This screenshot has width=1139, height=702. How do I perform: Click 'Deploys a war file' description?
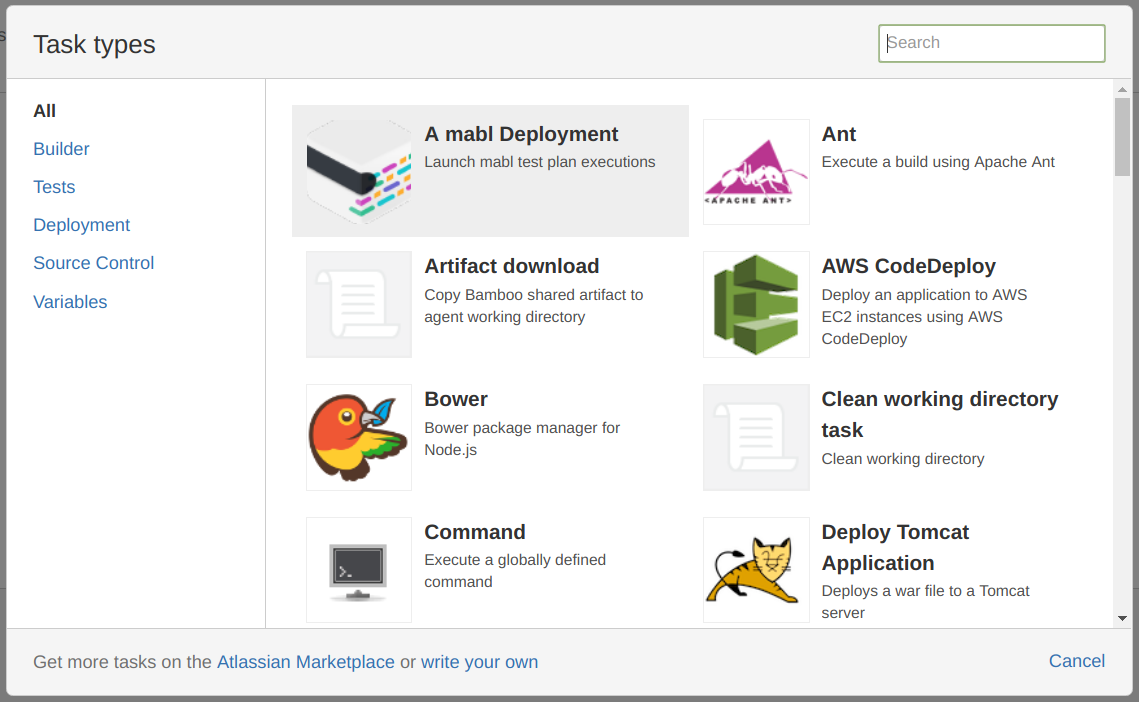(x=925, y=602)
